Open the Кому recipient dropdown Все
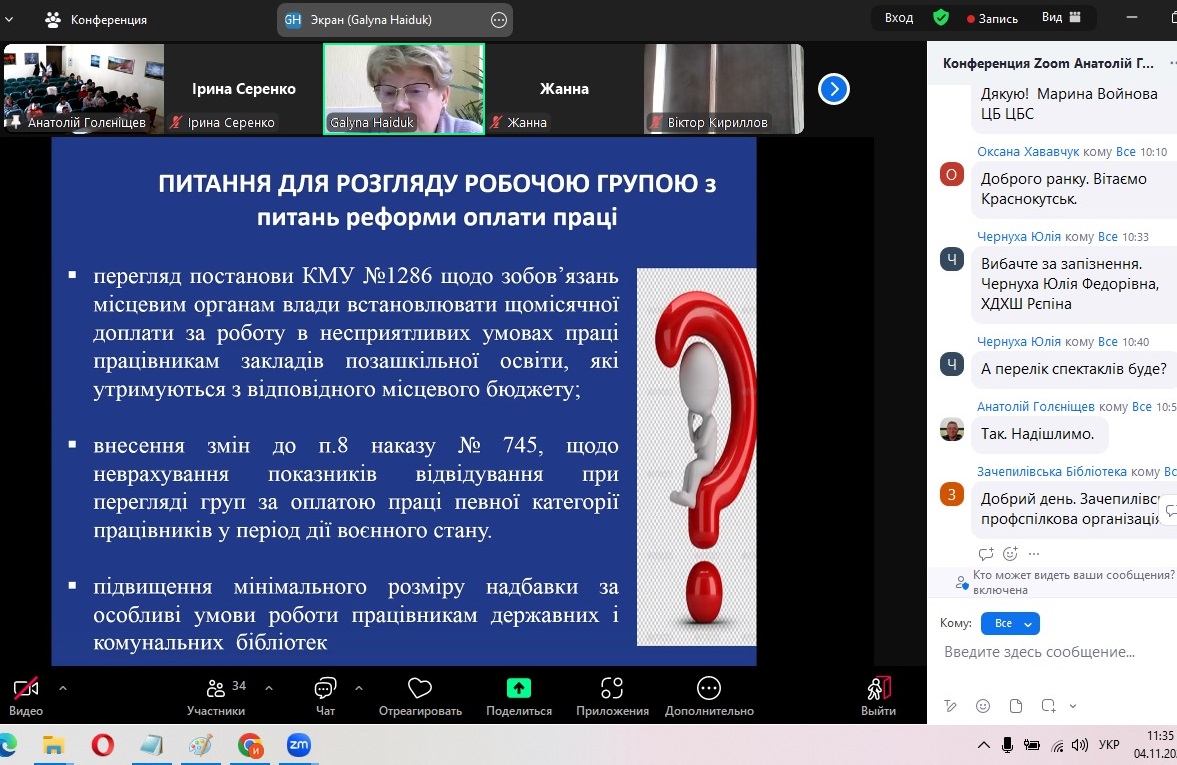Viewport: 1177px width, 765px height. coord(1010,623)
